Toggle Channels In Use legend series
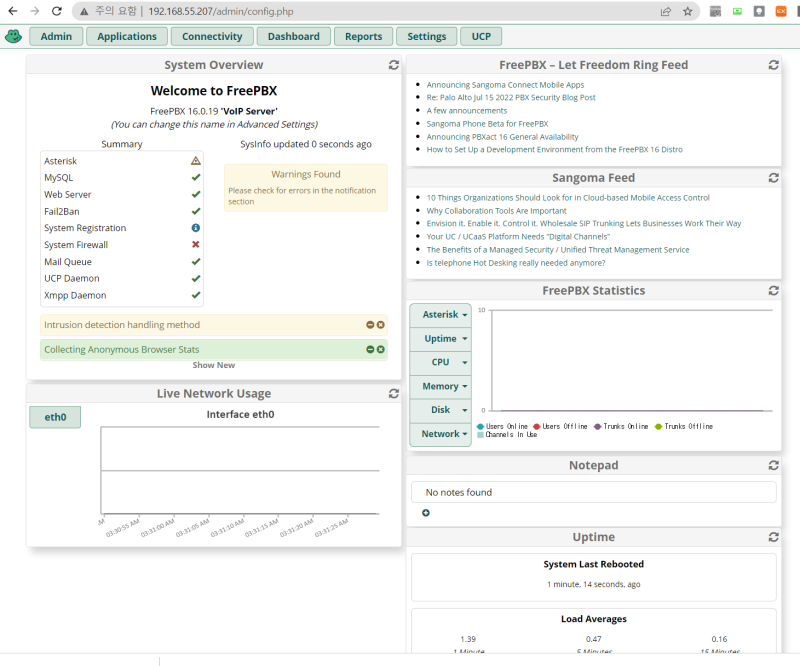The height and width of the screenshot is (666, 800). point(507,434)
